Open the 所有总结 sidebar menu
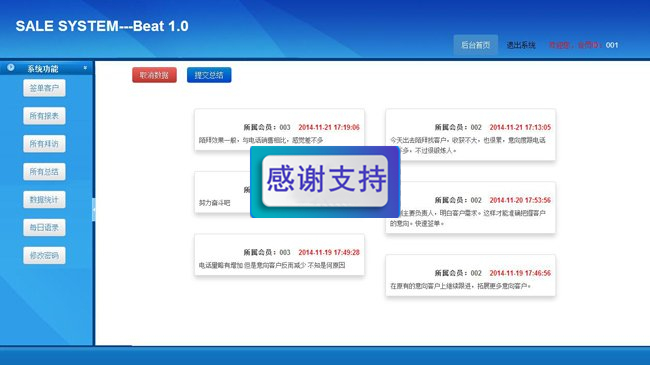 tap(44, 172)
